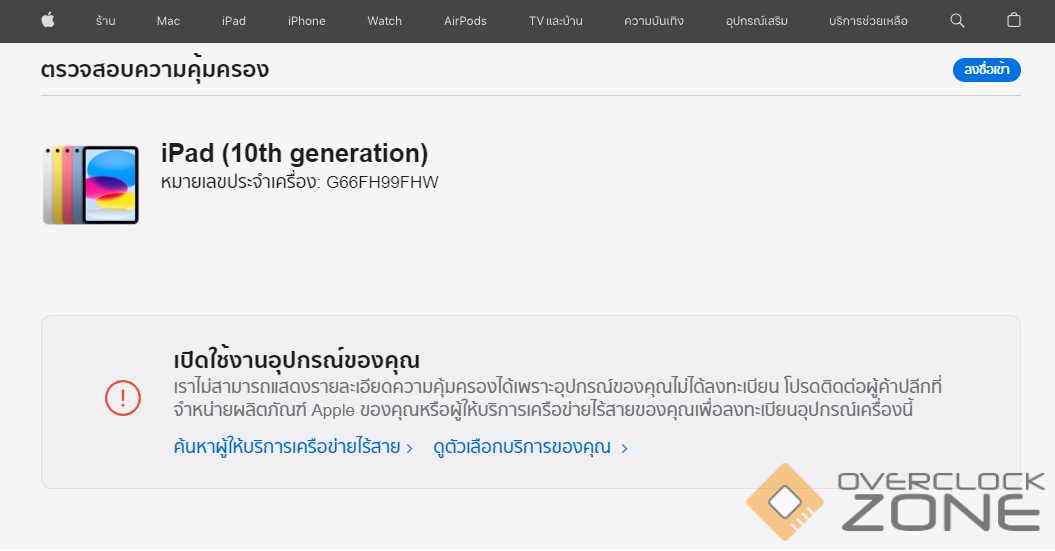Open the Watch navigation item

(384, 21)
